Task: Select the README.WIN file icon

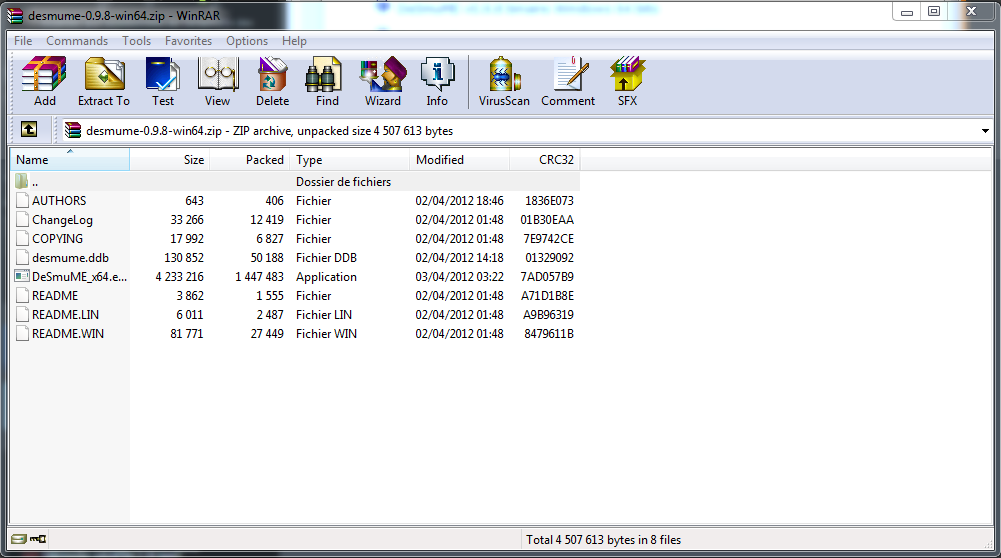Action: click(x=22, y=334)
